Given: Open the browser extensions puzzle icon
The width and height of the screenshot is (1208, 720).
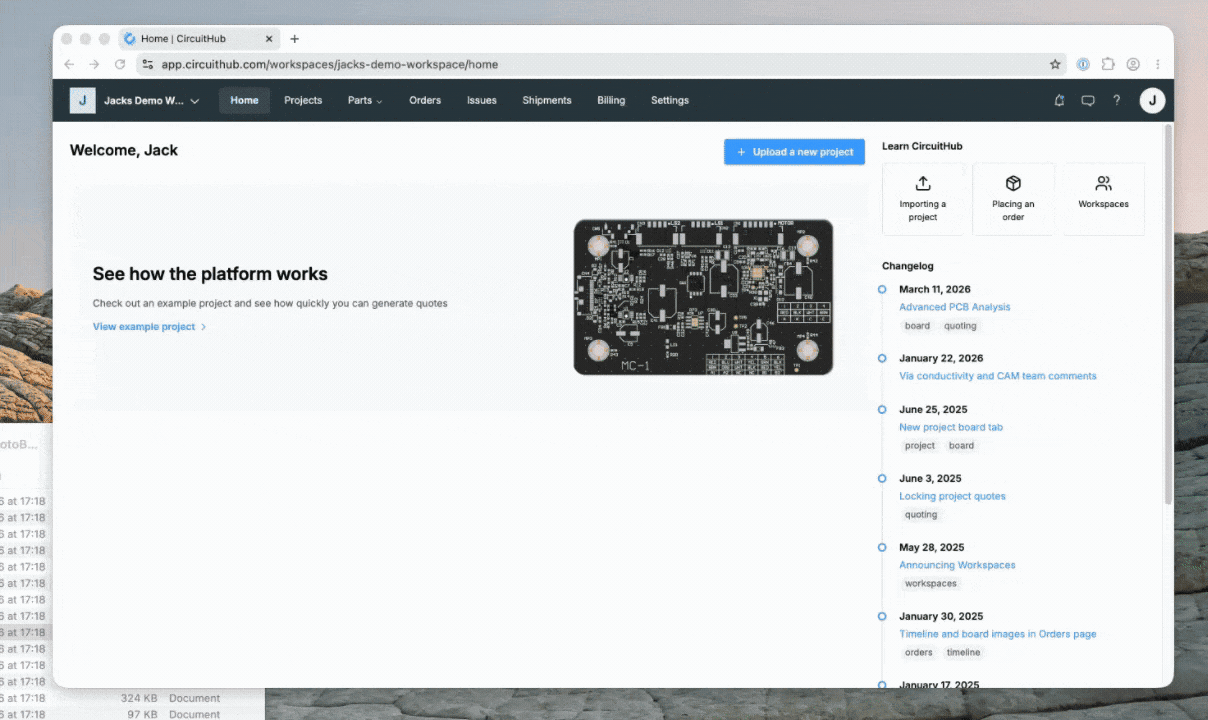Looking at the screenshot, I should point(1108,64).
